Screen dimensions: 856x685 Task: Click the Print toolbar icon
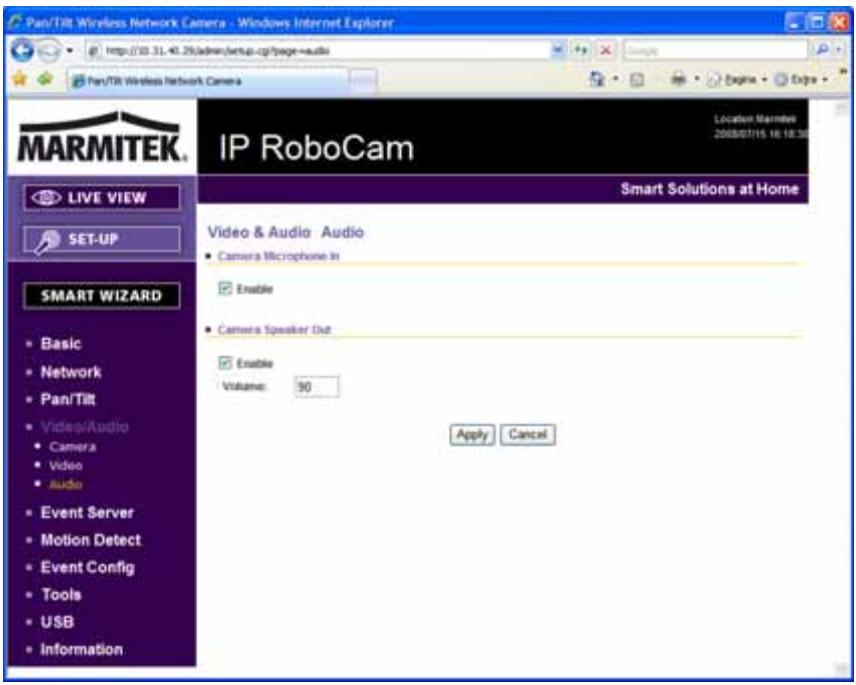point(679,80)
